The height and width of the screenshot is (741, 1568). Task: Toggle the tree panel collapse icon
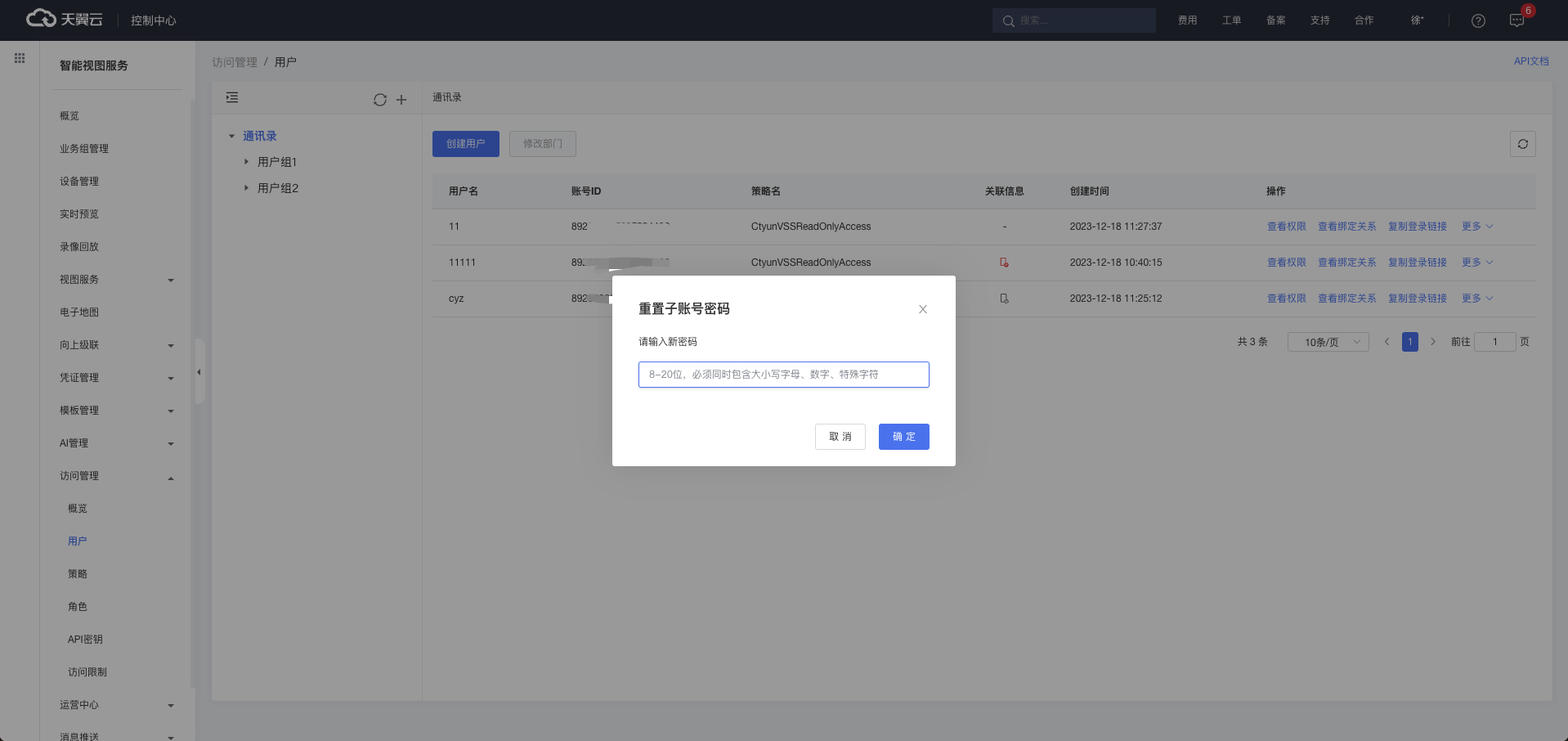coord(232,97)
